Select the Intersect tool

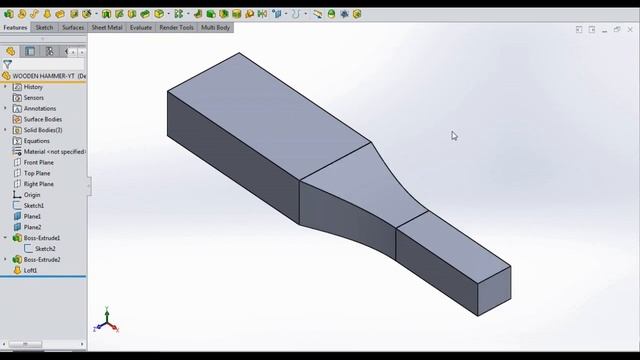click(249, 14)
